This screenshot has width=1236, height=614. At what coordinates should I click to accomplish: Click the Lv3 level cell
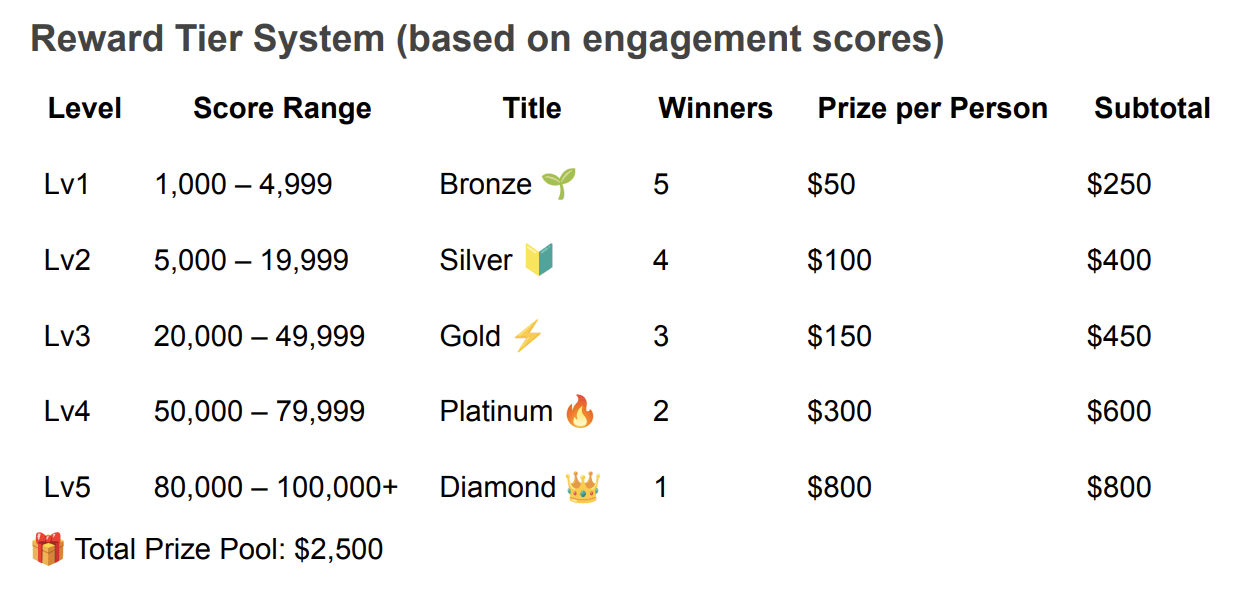67,336
